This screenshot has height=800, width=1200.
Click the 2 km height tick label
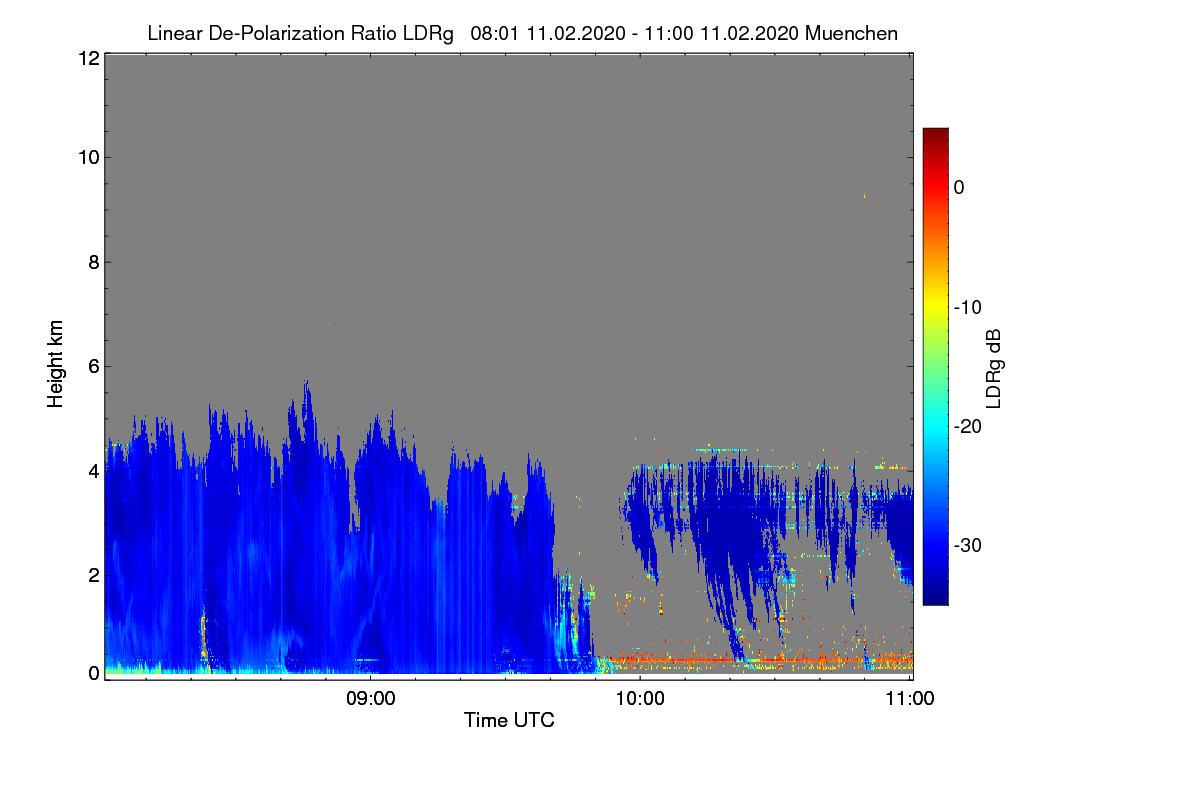coord(93,575)
